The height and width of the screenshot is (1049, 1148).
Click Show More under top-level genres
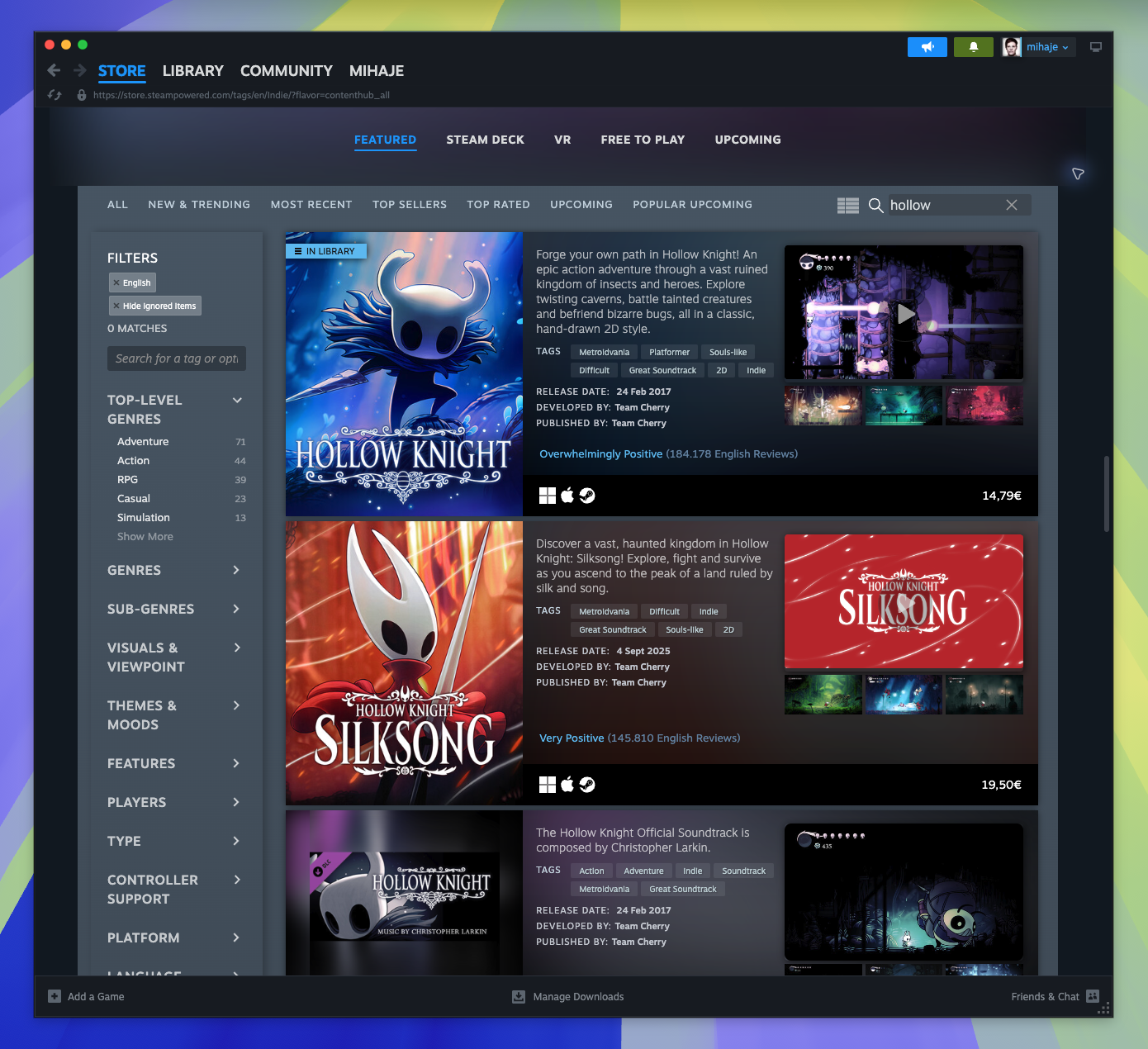coord(145,537)
